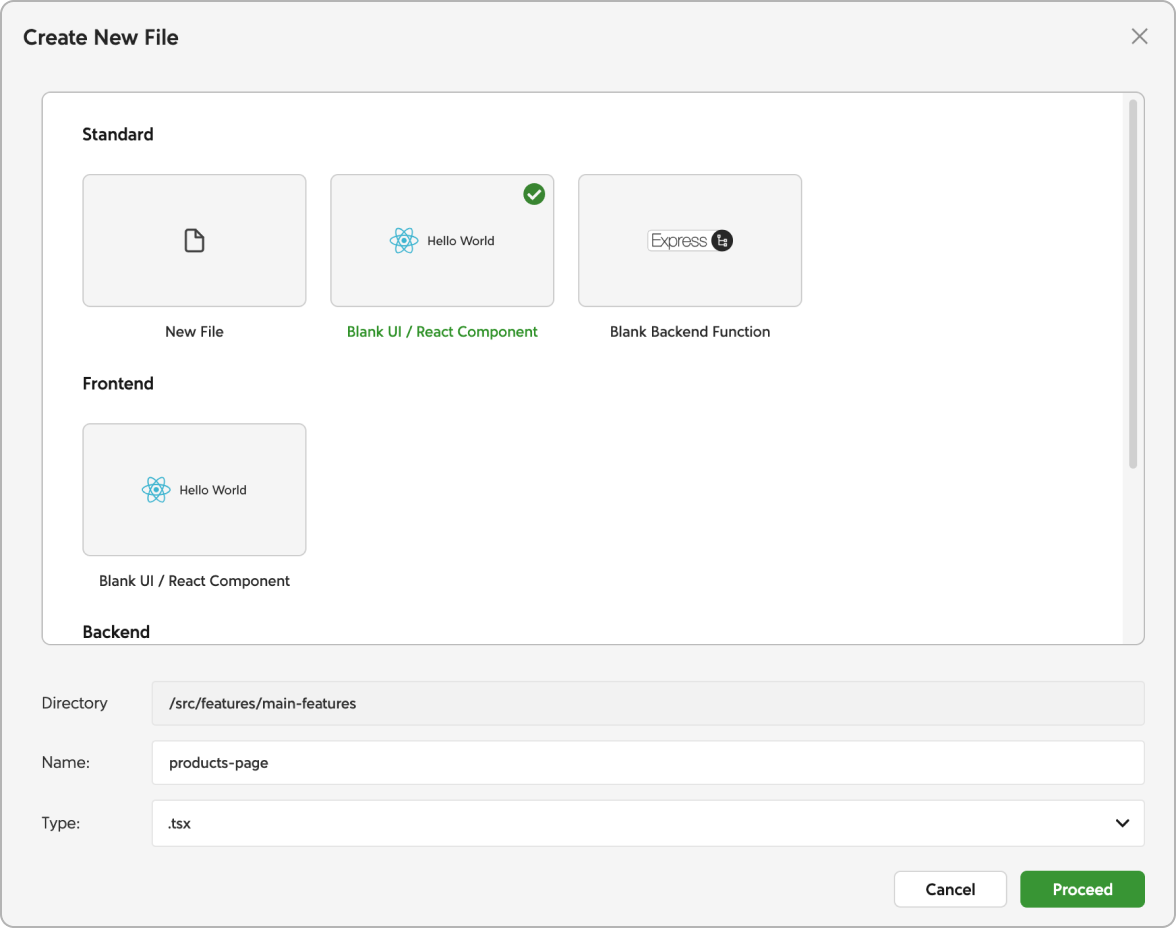Click the 'Frontend' section heading

(118, 383)
